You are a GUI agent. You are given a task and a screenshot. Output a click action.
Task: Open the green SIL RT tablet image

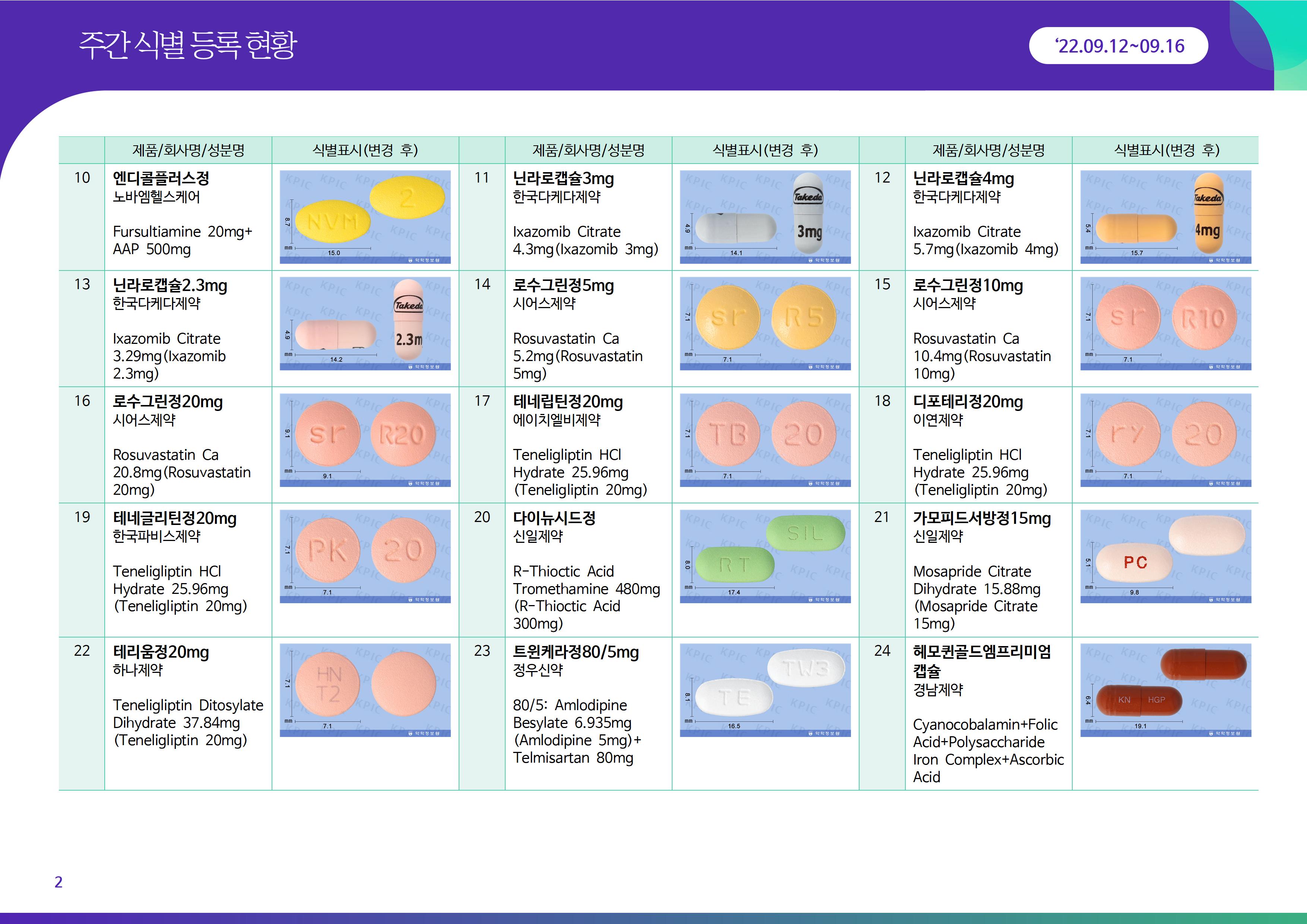(x=765, y=556)
